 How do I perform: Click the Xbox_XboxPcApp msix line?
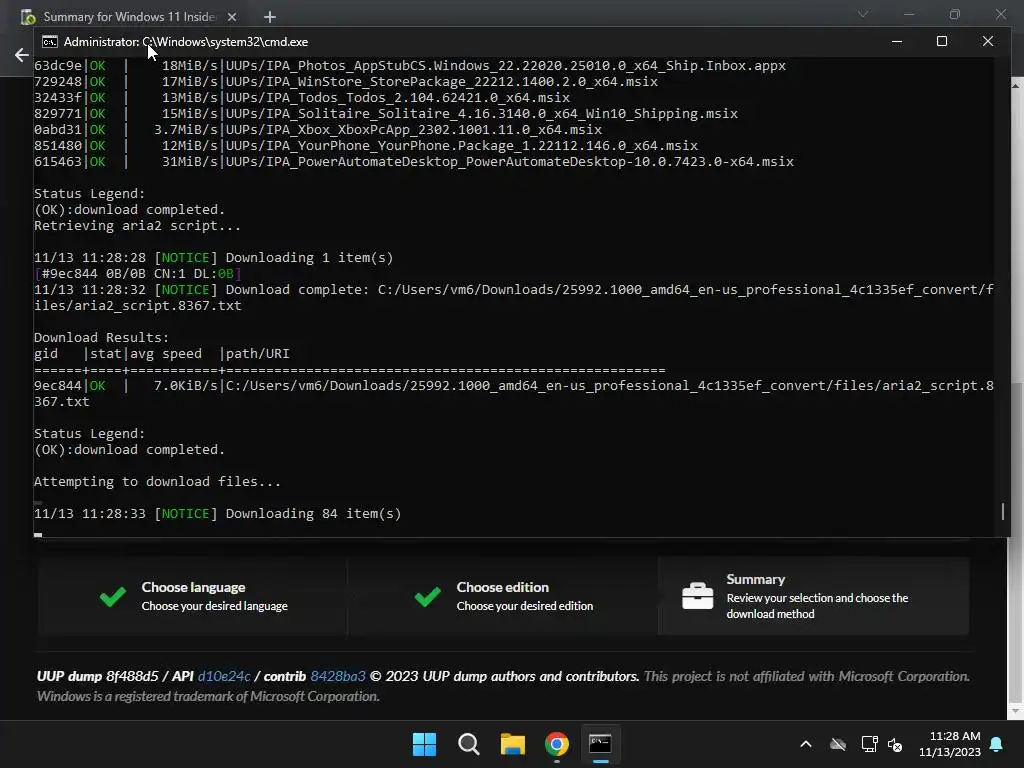point(318,129)
